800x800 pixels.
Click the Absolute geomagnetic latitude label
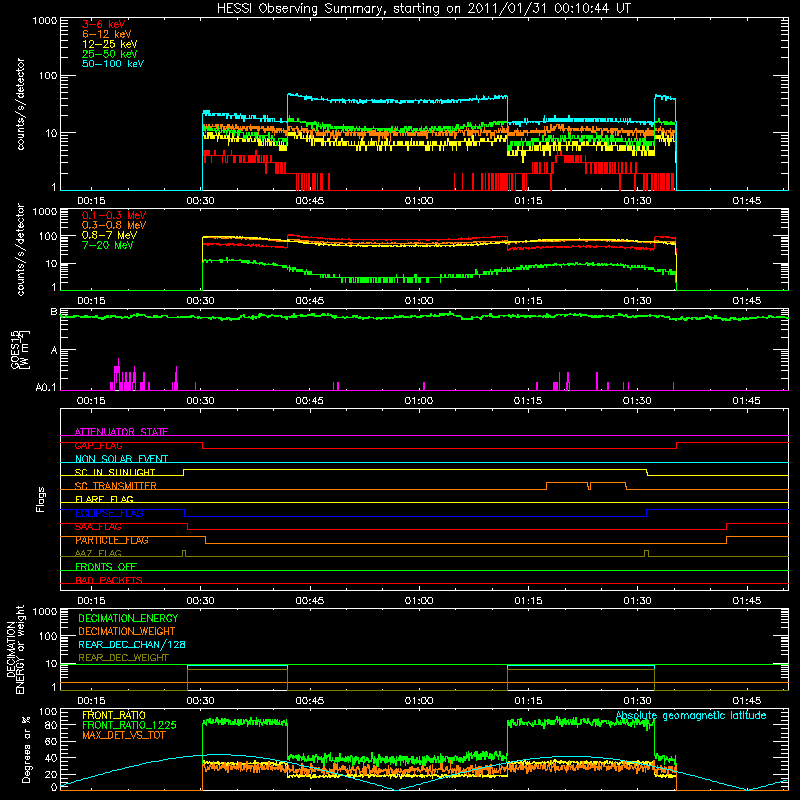pyautogui.click(x=691, y=715)
